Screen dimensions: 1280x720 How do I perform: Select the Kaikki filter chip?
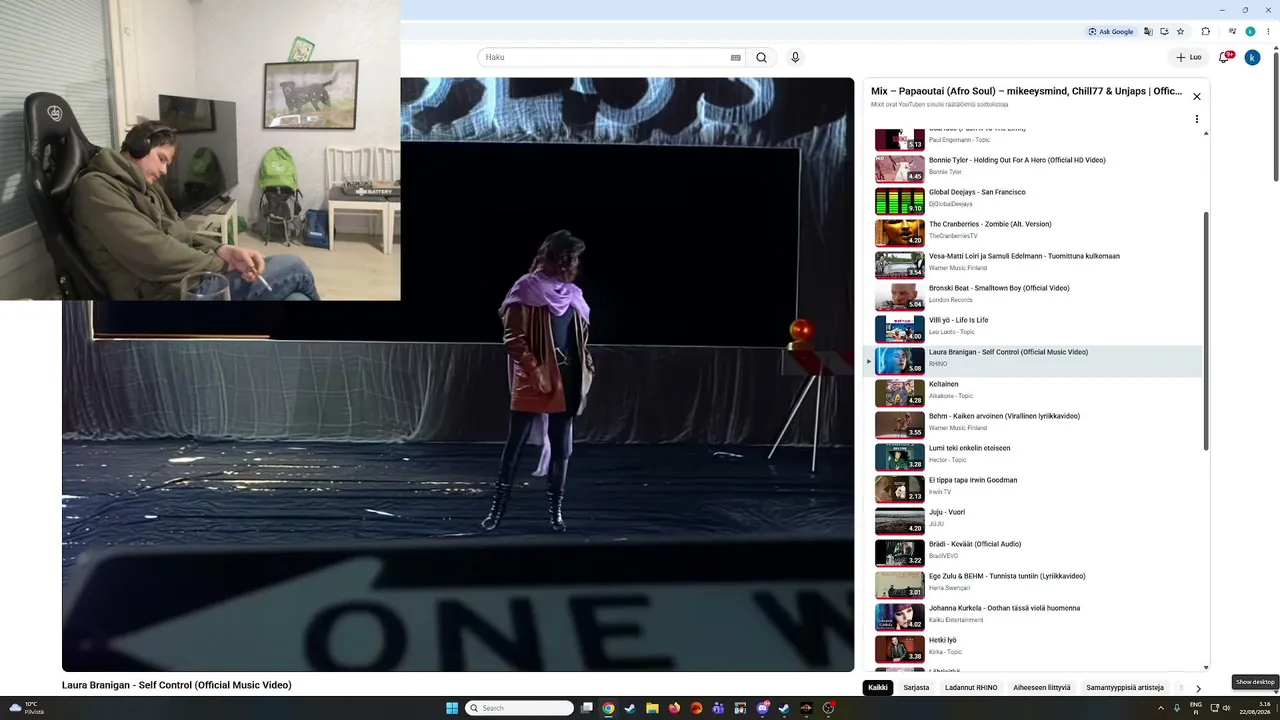point(878,688)
